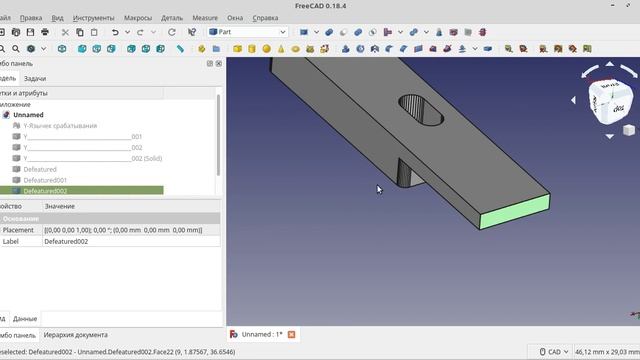Screen dimensions: 640x360
Task: Switch to the Данные properties tab
Action: click(x=25, y=319)
